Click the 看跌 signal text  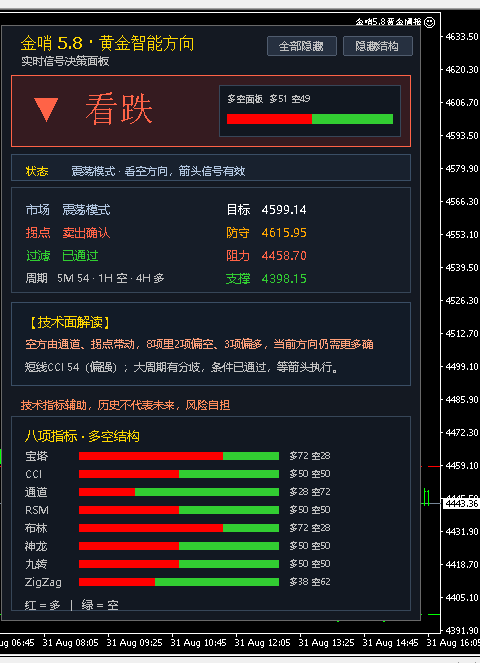[x=119, y=109]
